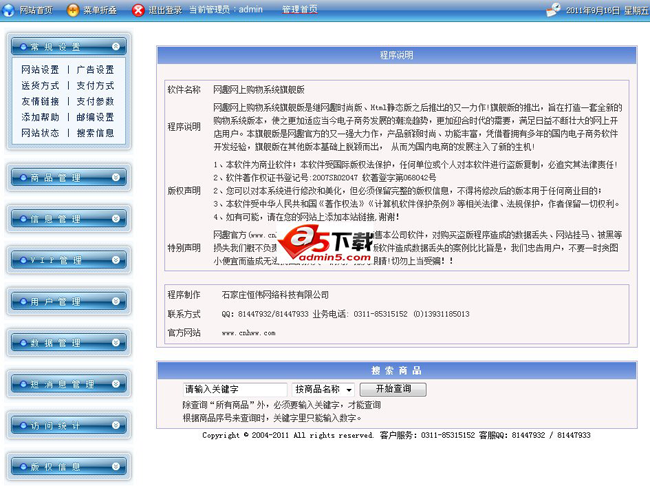Expand the 用户管理 panel arrow
Viewport: 650px width, 486px height.
click(116, 301)
